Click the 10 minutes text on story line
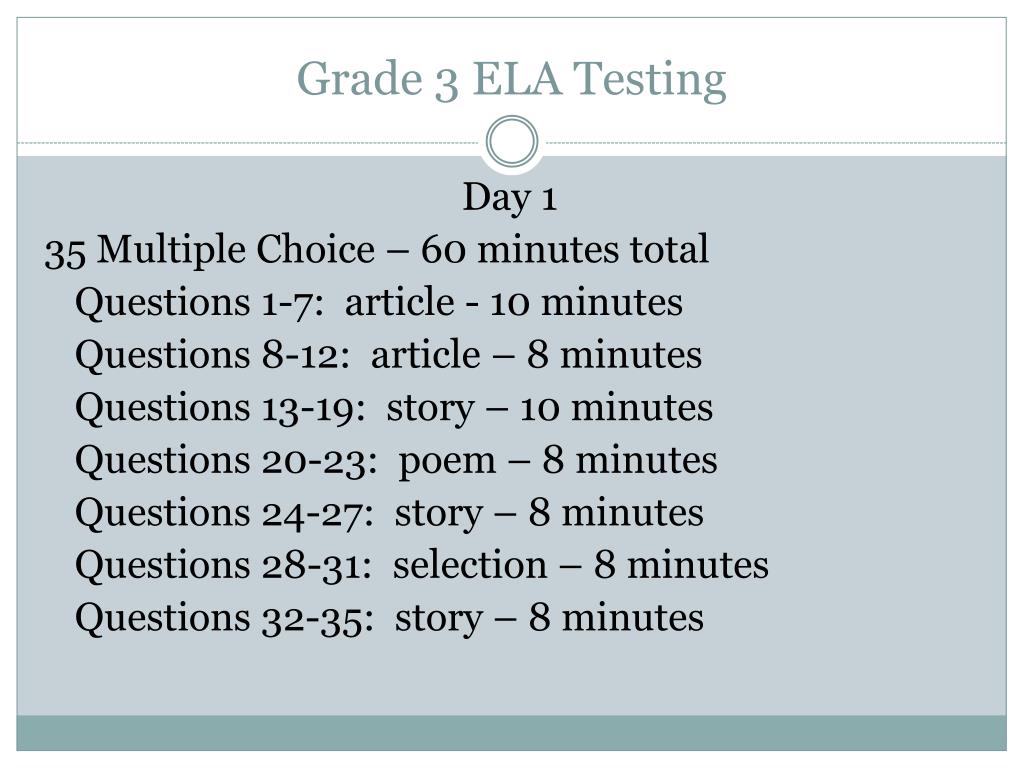Image resolution: width=1024 pixels, height=768 pixels. [616, 408]
